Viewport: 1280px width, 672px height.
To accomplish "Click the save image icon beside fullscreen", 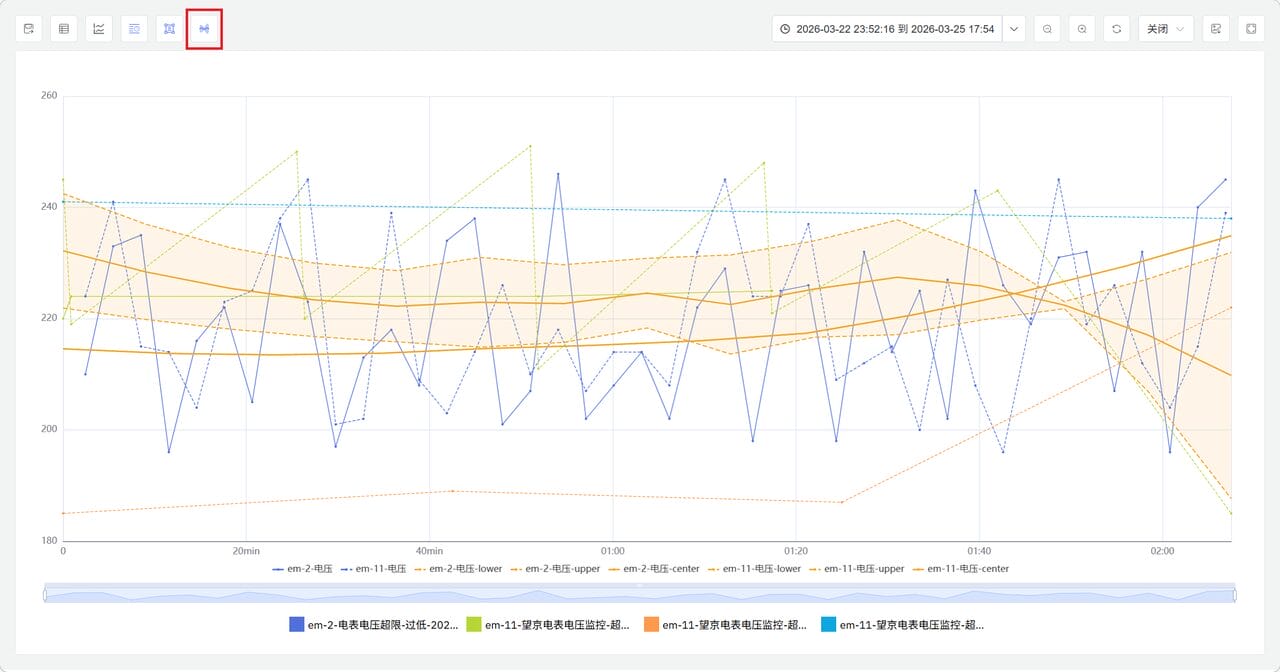I will 1216,29.
